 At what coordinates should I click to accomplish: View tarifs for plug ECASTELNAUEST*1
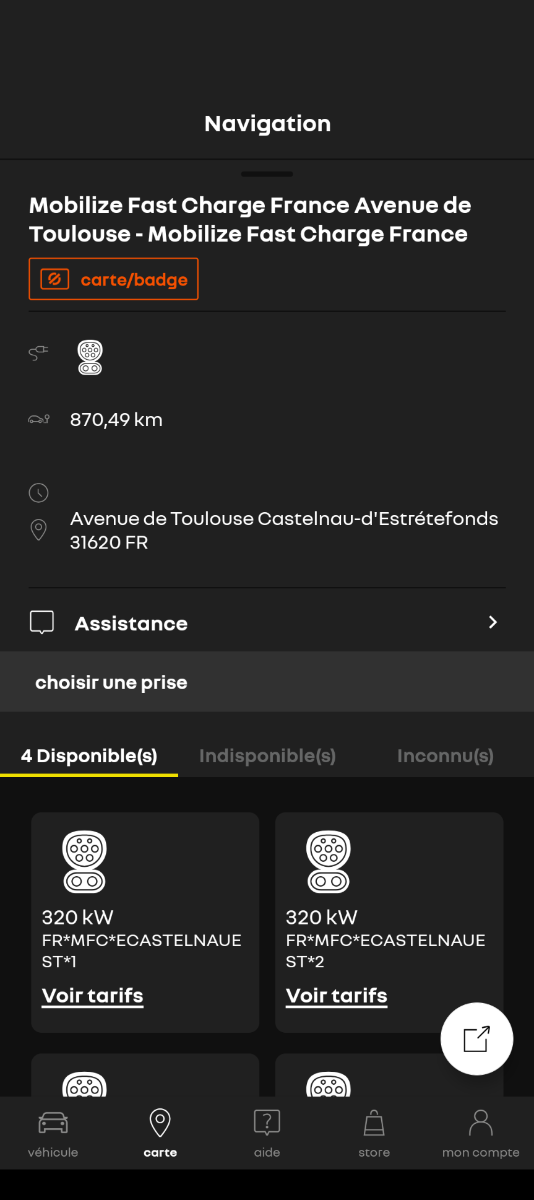92,996
